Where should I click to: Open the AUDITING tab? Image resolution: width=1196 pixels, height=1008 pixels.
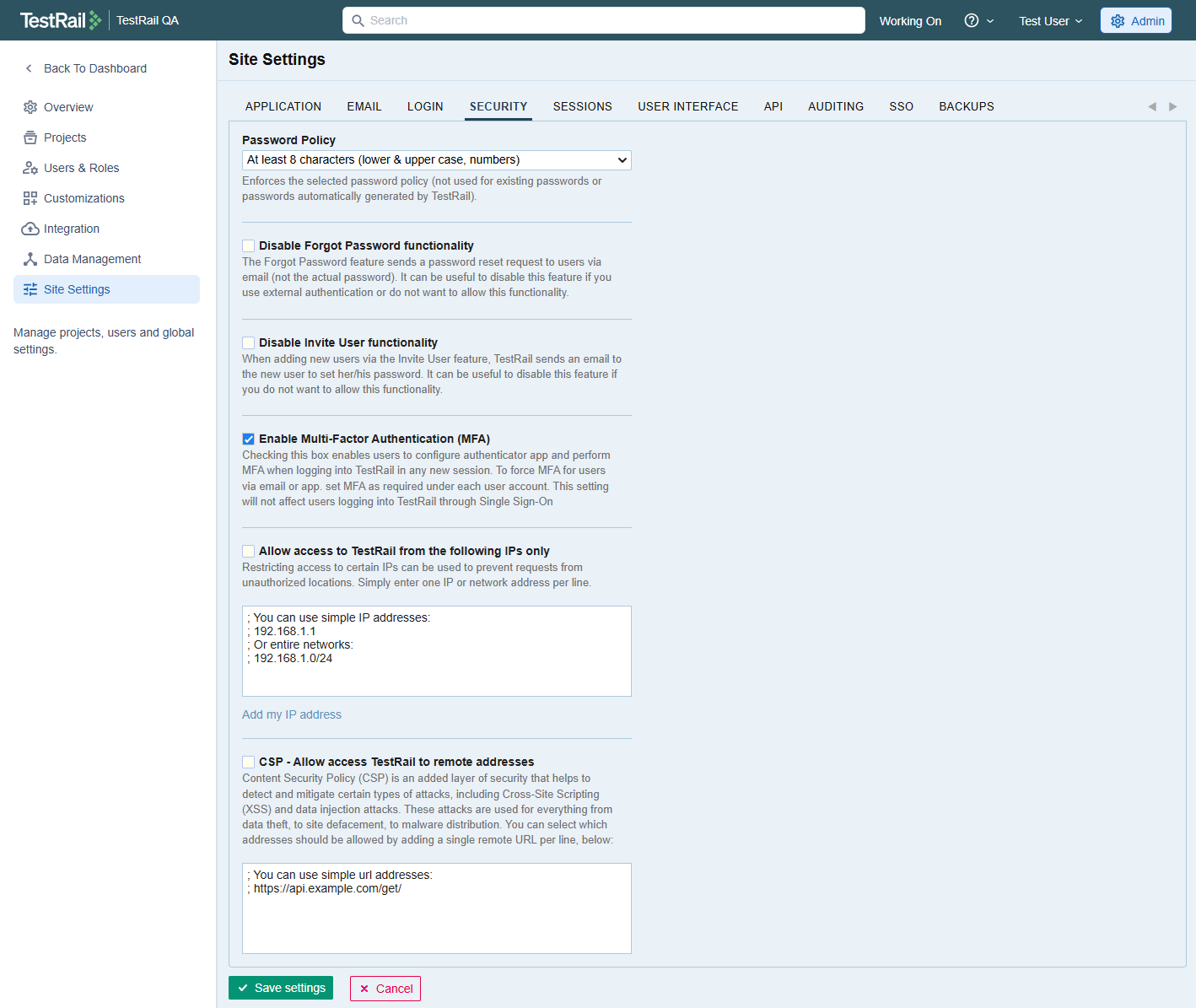pyautogui.click(x=835, y=106)
